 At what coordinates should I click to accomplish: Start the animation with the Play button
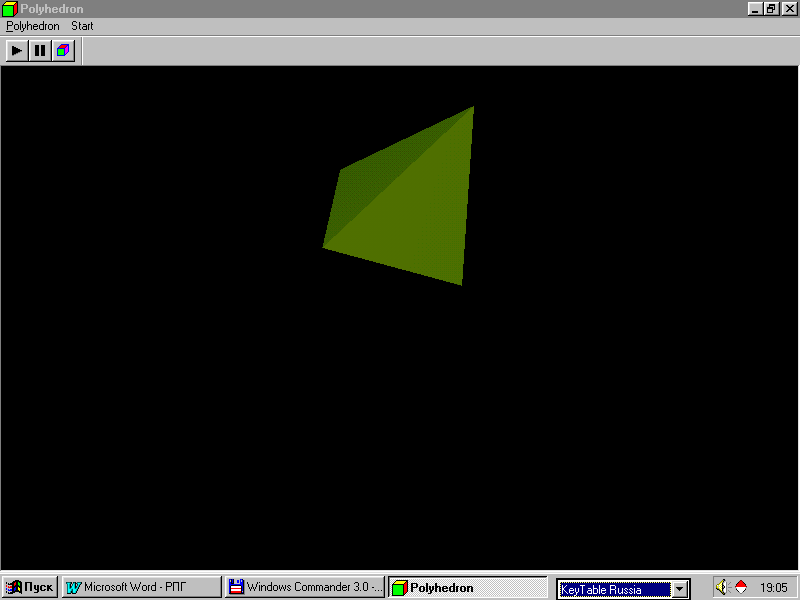(17, 51)
